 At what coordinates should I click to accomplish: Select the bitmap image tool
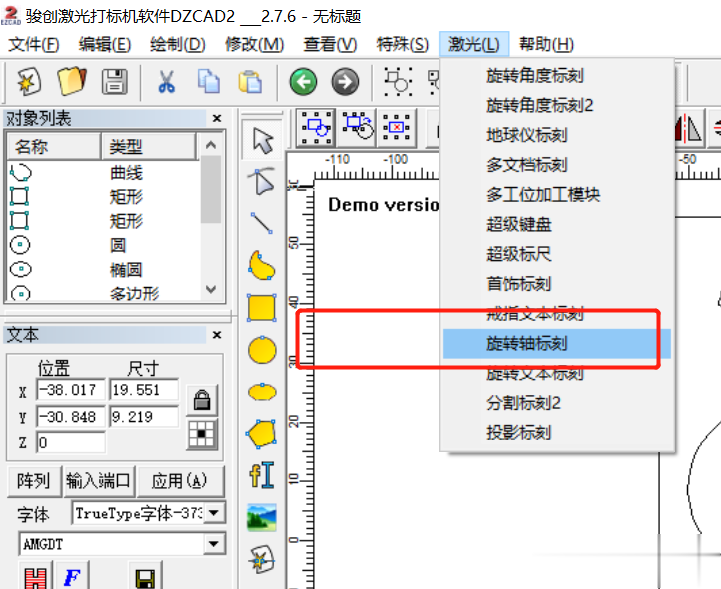pos(262,517)
